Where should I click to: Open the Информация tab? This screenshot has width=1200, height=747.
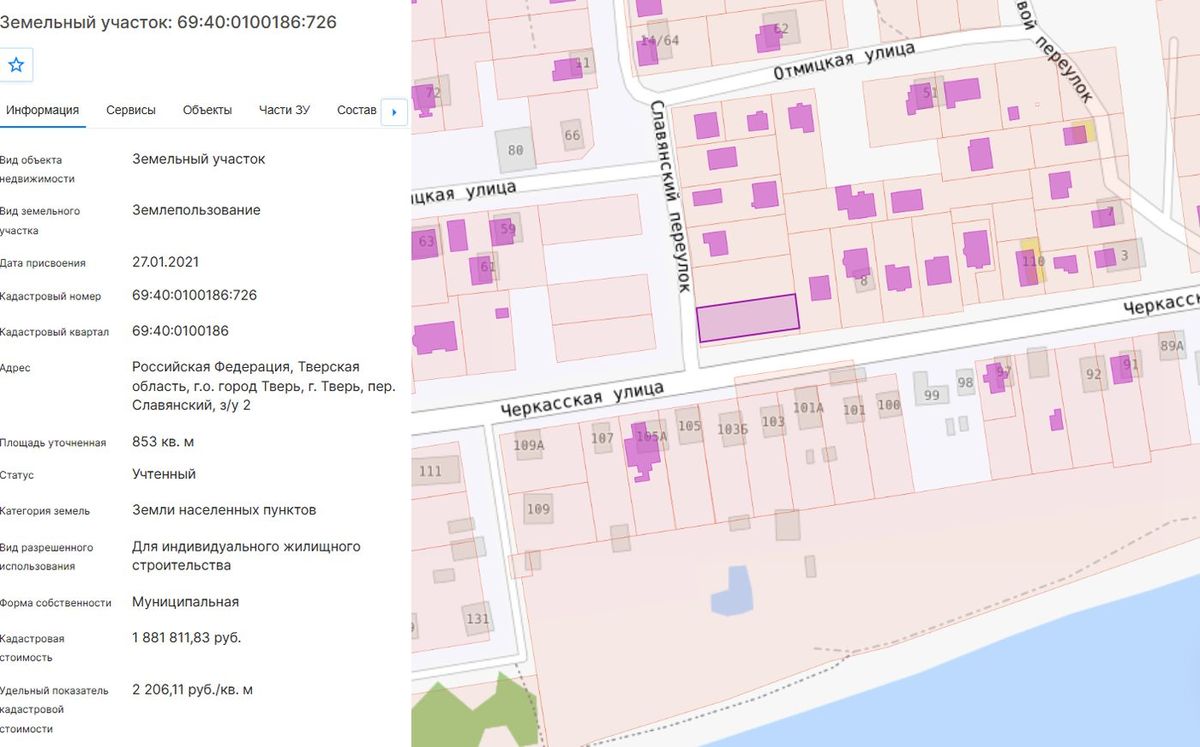[42, 110]
